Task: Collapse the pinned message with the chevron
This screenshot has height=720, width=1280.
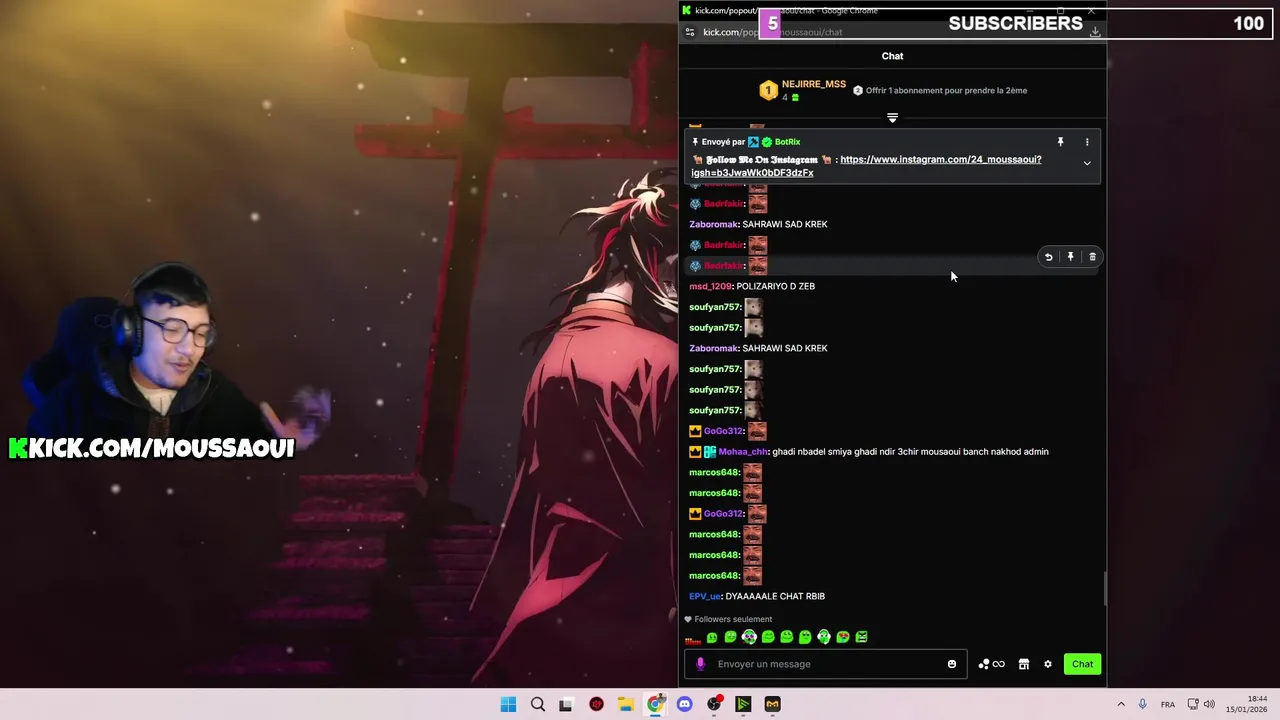Action: (x=1087, y=163)
